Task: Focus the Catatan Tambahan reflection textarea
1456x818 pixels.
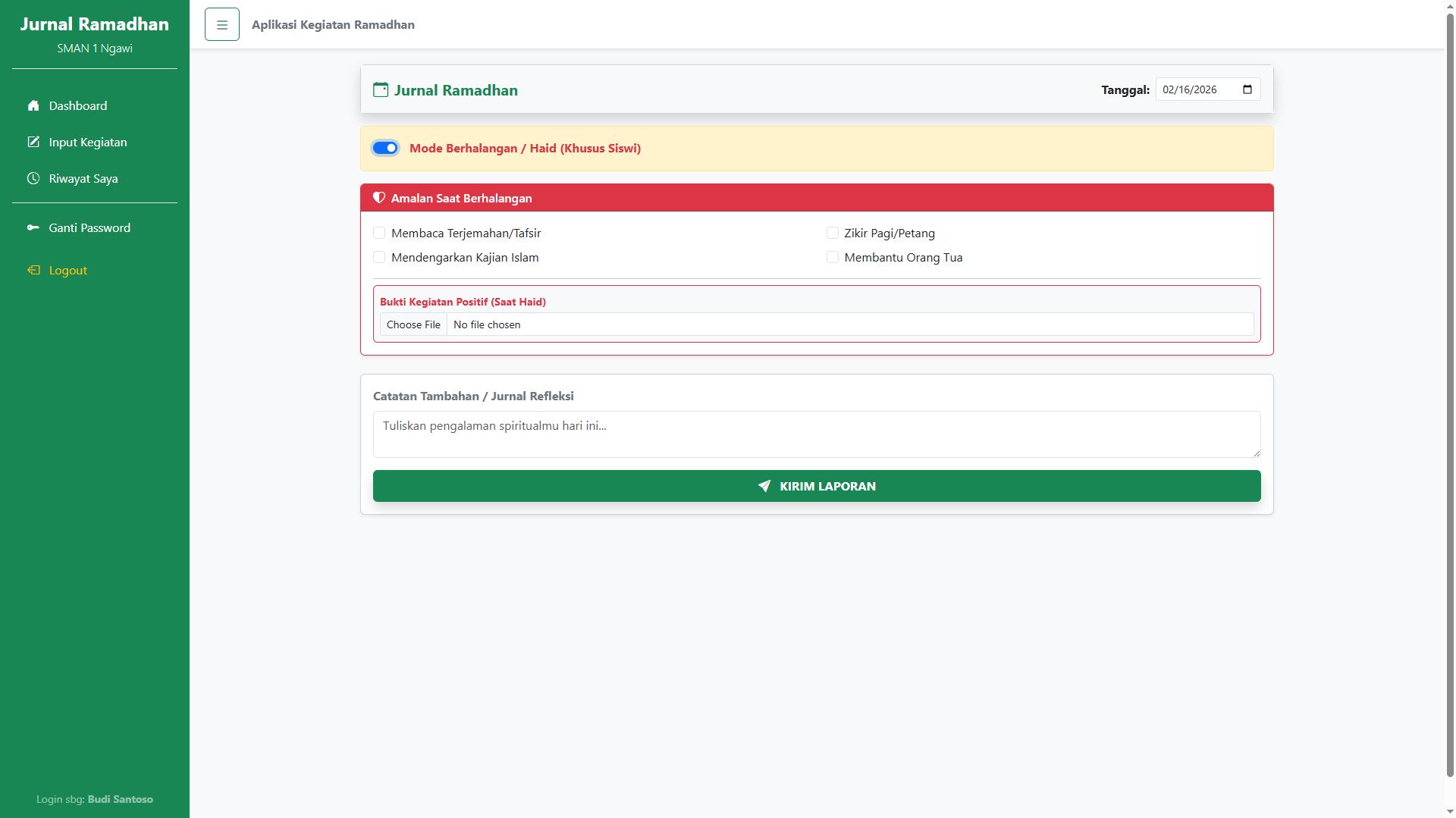Action: (816, 434)
